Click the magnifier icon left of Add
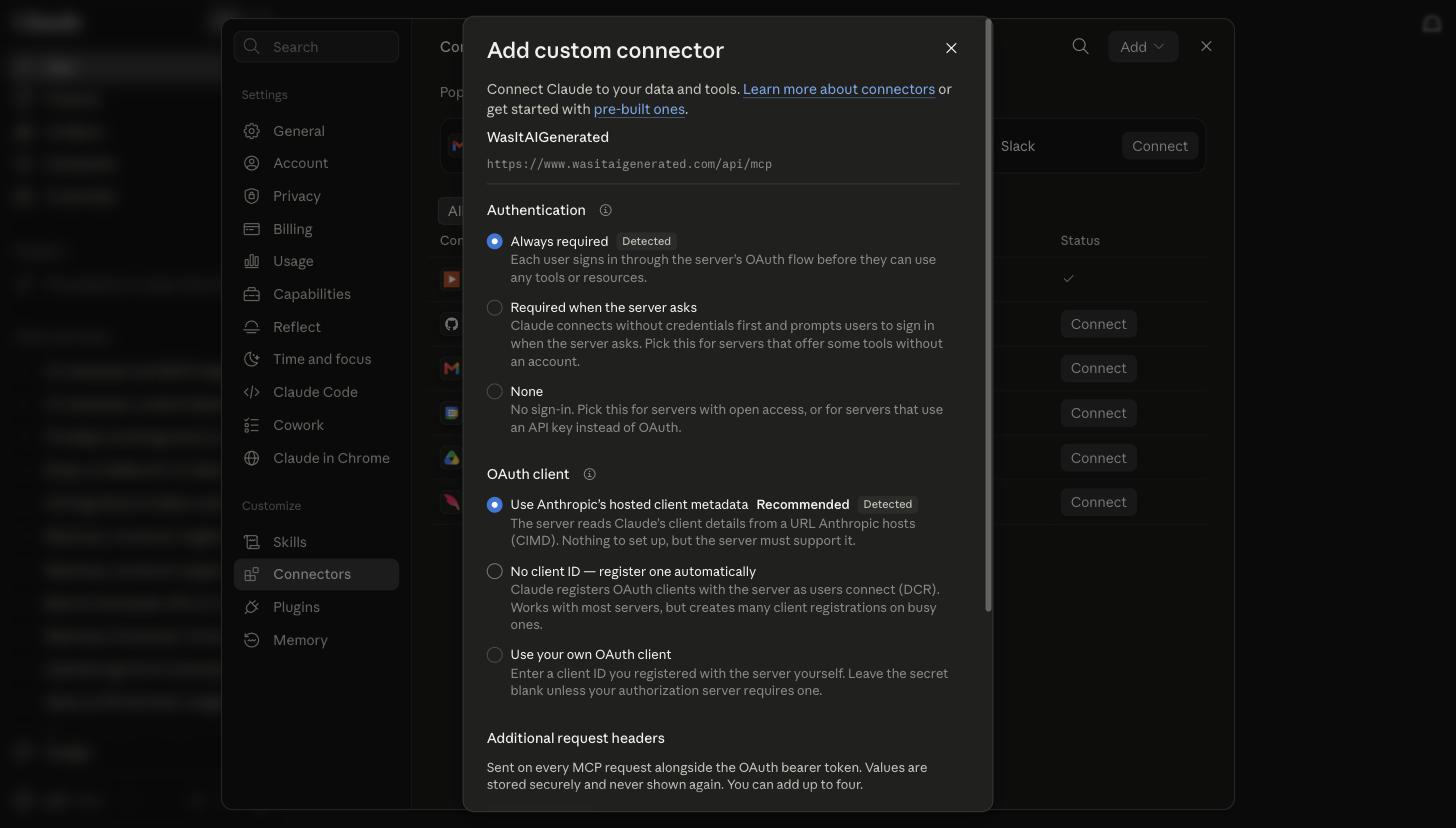 [1080, 46]
